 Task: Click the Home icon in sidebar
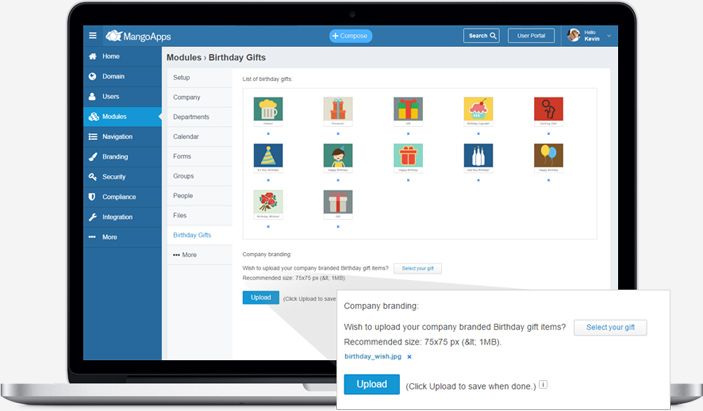pyautogui.click(x=92, y=56)
